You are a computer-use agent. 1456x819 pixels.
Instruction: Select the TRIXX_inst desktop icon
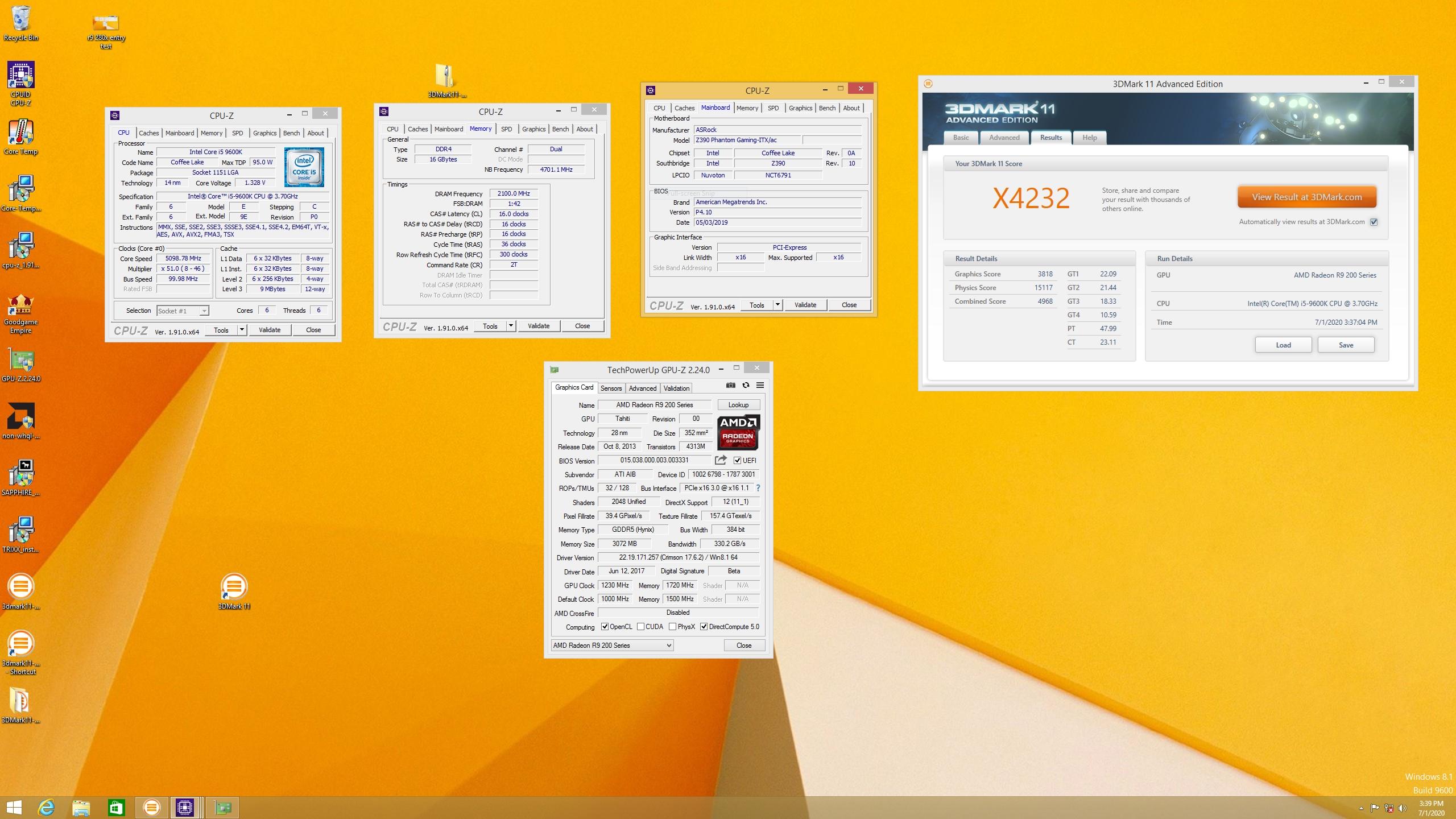21,535
